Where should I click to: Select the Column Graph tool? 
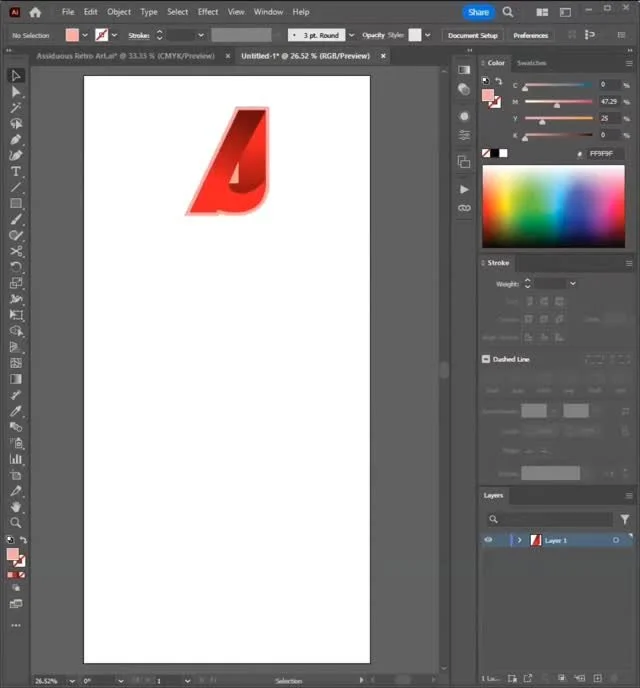tap(16, 459)
